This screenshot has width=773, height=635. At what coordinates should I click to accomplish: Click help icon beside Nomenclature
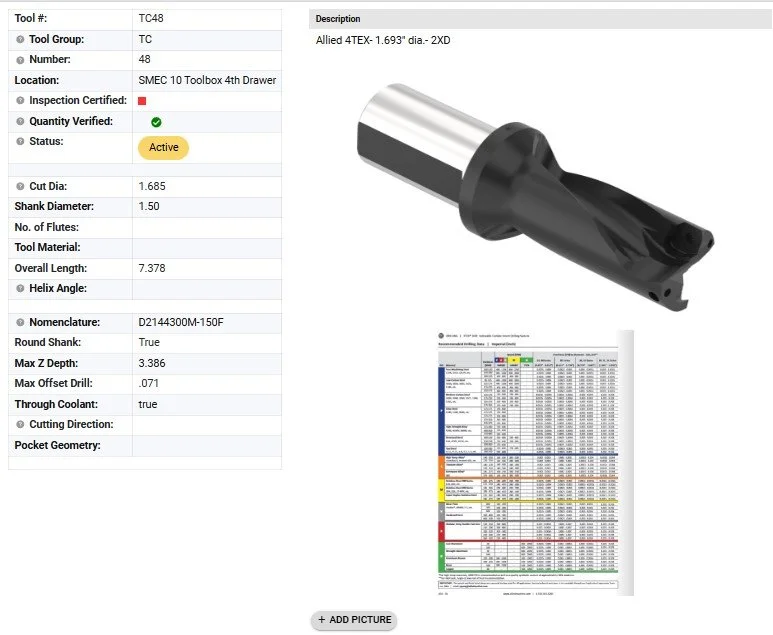point(20,322)
